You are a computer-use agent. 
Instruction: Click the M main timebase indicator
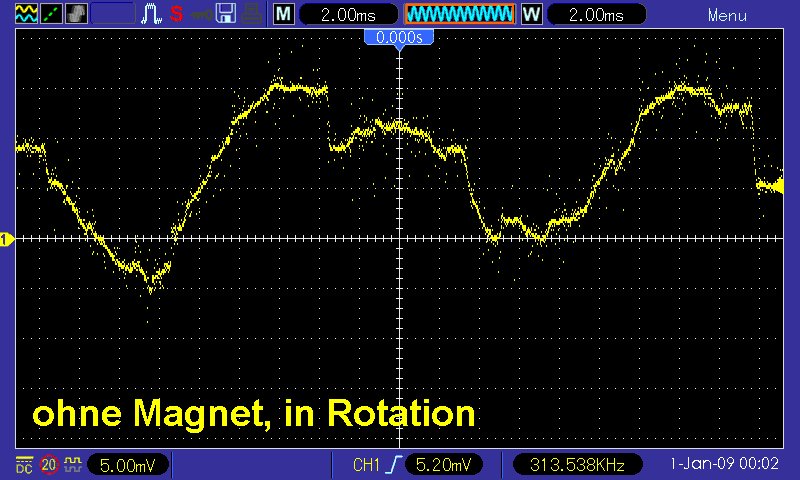coord(284,15)
